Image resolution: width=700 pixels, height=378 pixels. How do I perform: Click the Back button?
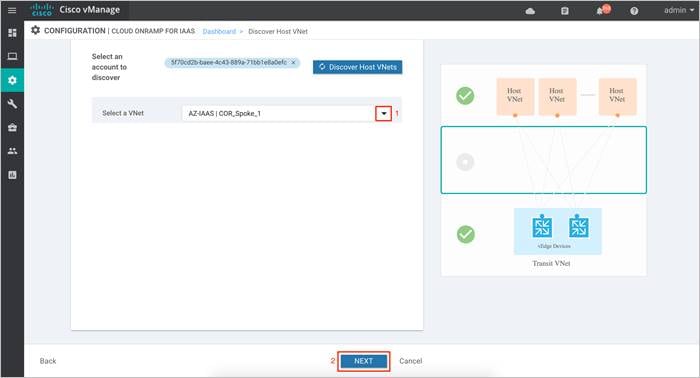[48, 361]
